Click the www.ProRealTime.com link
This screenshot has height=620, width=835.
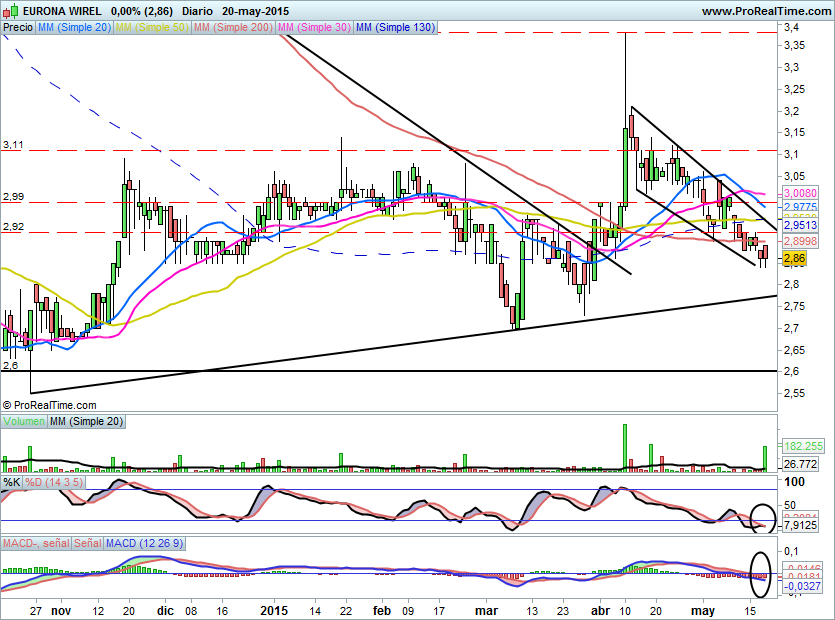pyautogui.click(x=766, y=11)
